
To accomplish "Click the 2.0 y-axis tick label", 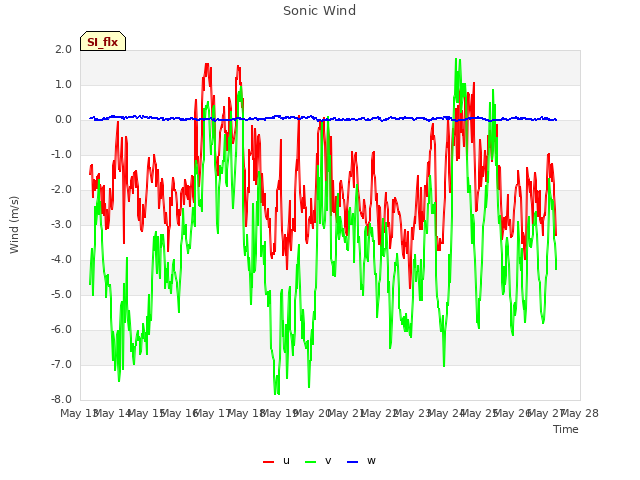I will (x=63, y=49).
